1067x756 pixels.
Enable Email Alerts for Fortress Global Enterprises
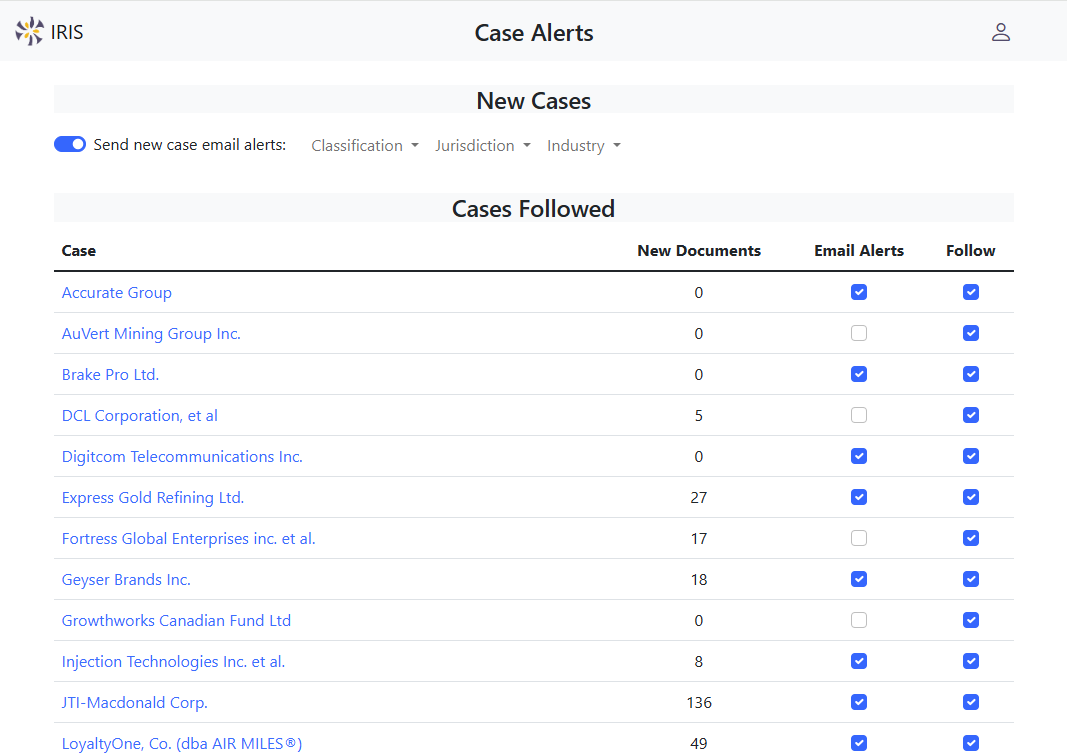859,538
